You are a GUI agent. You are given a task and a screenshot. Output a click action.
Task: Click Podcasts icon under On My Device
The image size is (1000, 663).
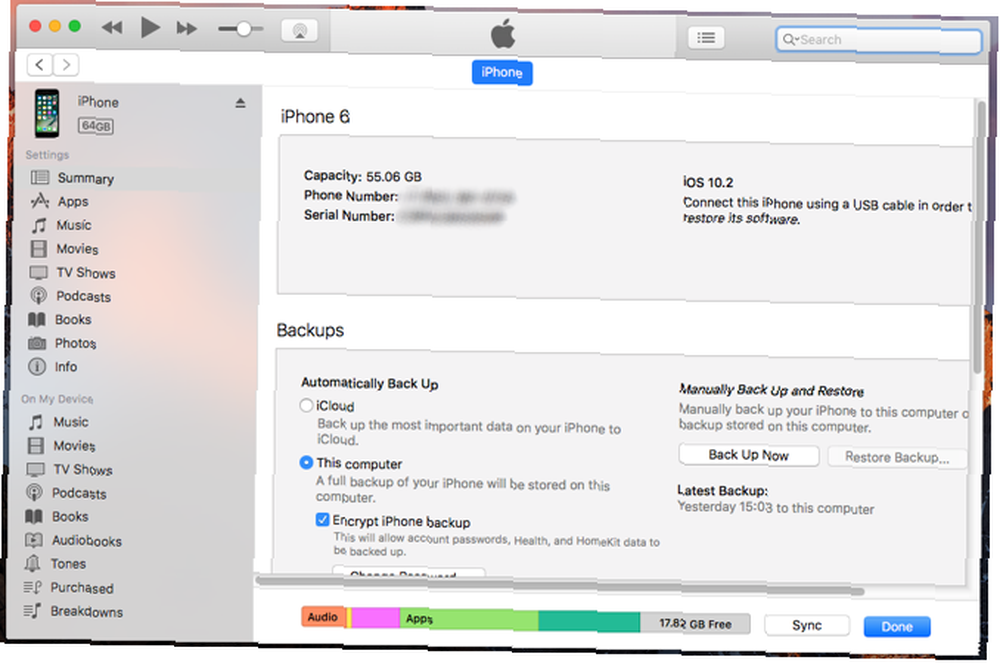(x=34, y=493)
